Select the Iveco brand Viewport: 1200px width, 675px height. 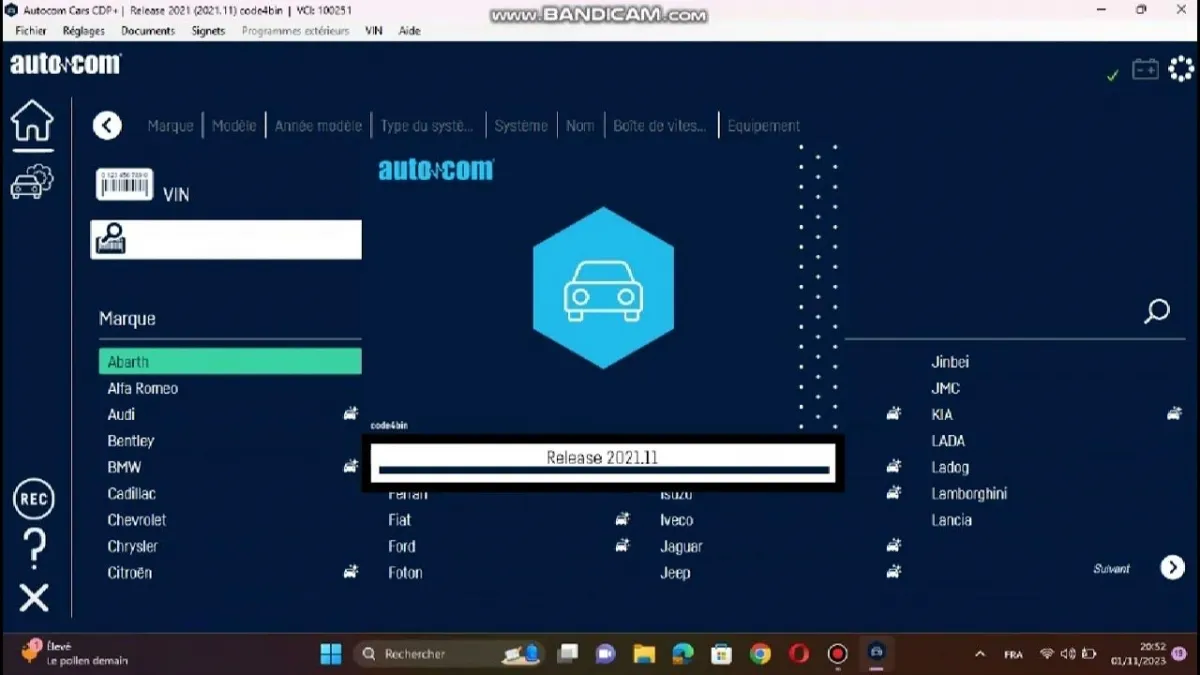(x=677, y=520)
